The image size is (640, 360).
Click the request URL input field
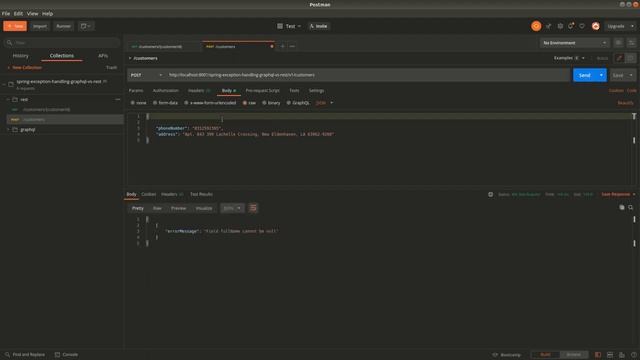coord(367,75)
